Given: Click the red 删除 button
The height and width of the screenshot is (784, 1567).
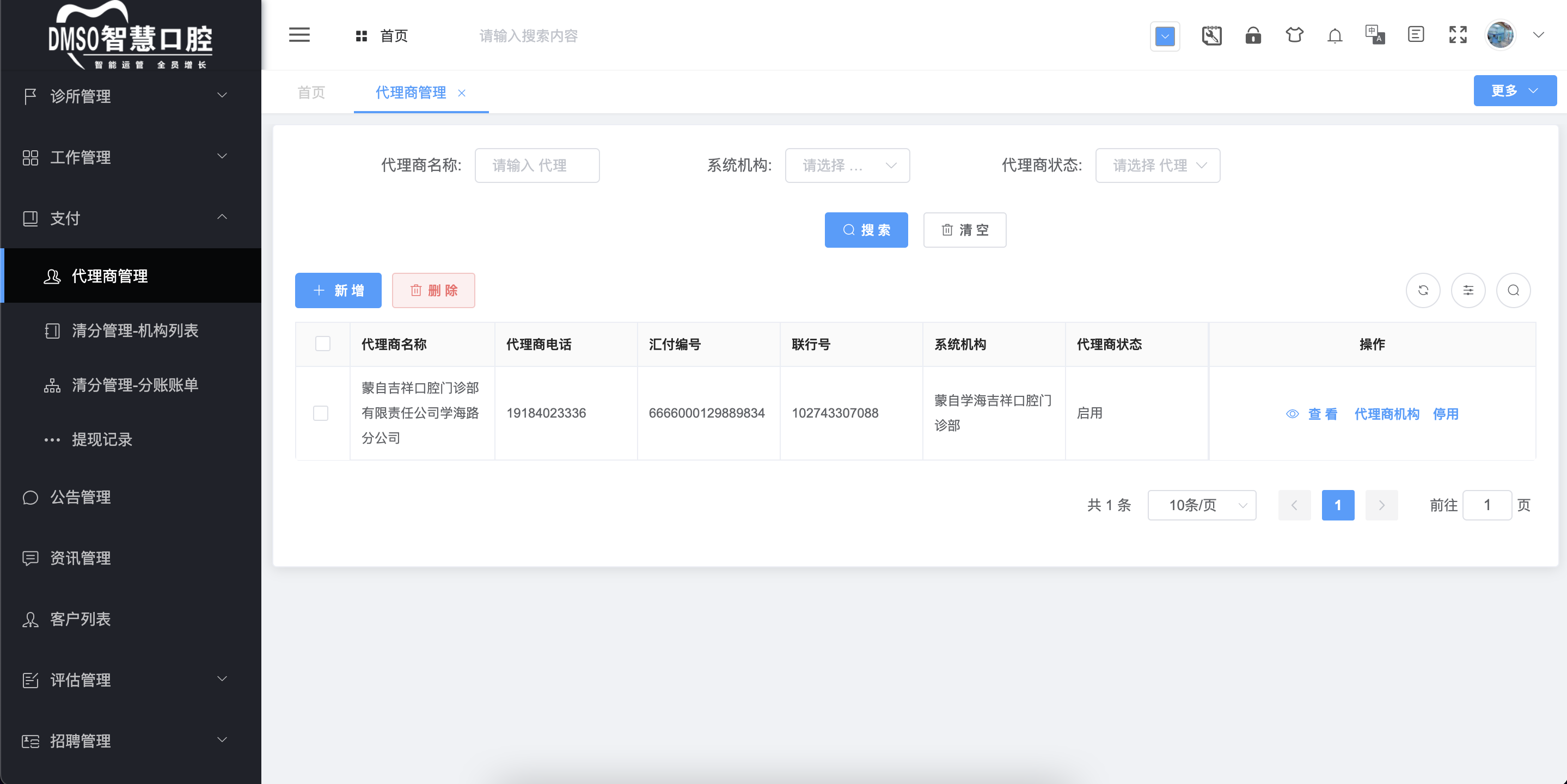Looking at the screenshot, I should pos(433,290).
